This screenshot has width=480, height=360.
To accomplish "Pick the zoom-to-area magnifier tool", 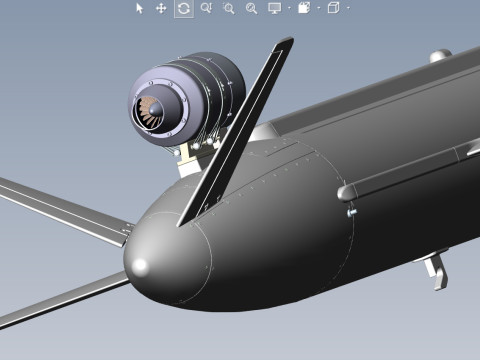I will pyautogui.click(x=229, y=8).
